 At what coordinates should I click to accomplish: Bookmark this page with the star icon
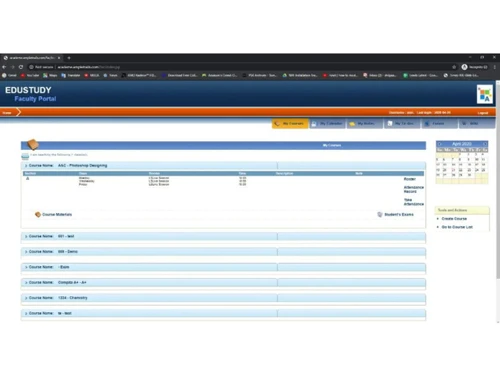(454, 67)
